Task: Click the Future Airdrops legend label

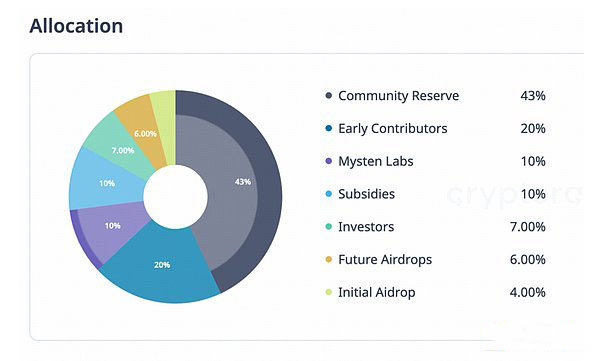Action: click(x=385, y=260)
